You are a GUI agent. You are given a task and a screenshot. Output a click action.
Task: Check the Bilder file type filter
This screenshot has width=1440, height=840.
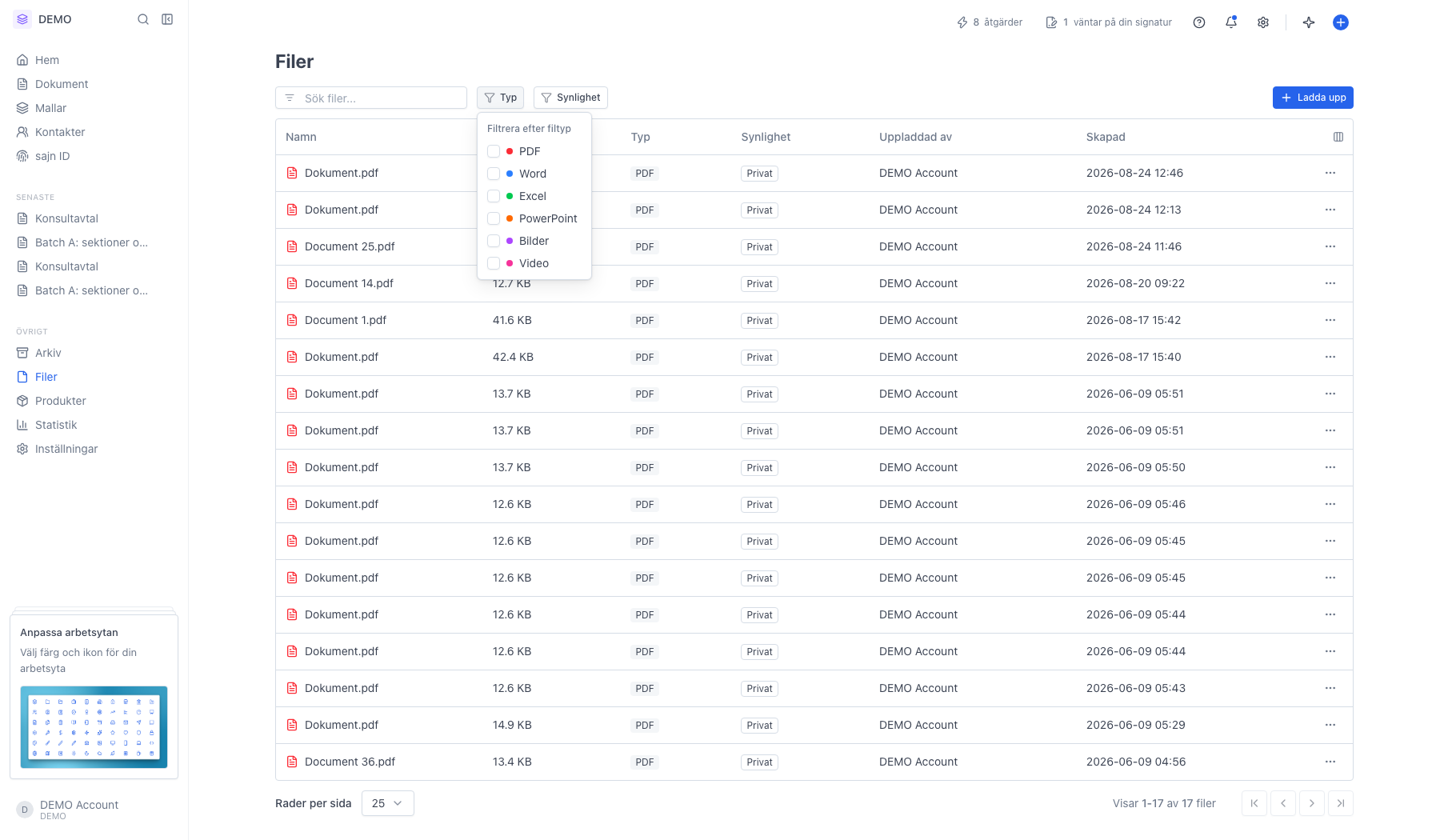(494, 241)
